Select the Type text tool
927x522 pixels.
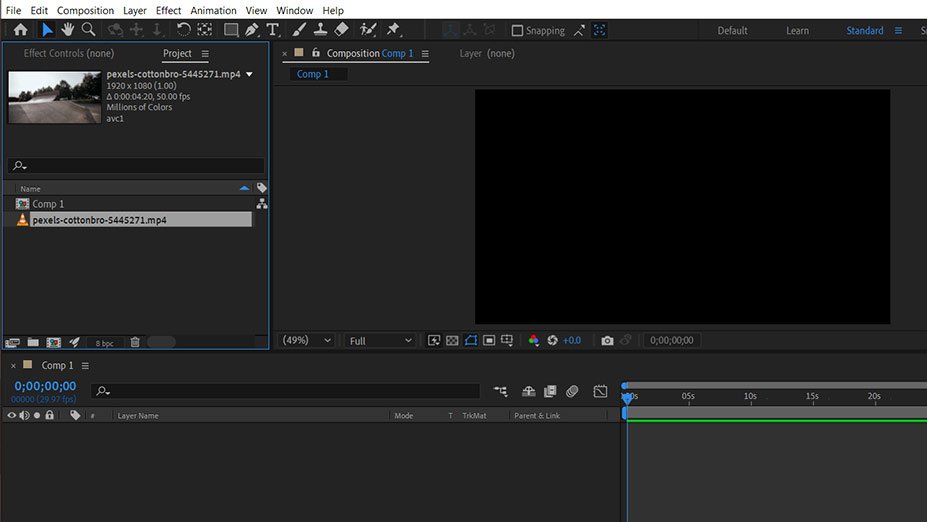pyautogui.click(x=273, y=30)
